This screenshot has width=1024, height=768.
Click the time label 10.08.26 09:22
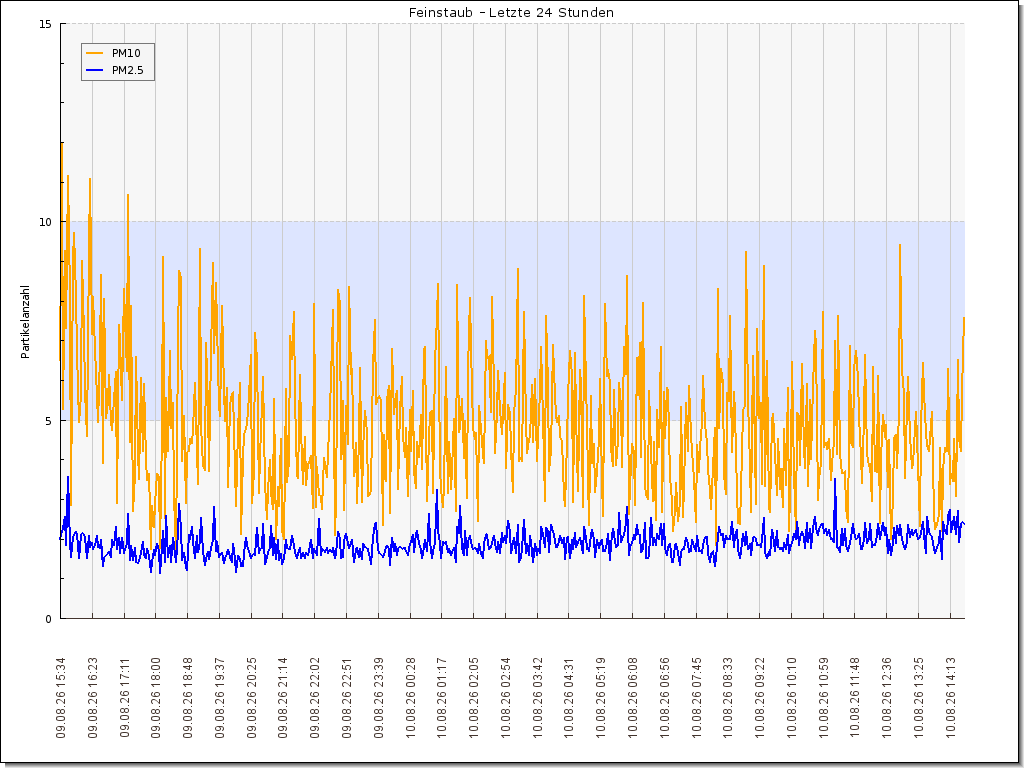pos(760,697)
